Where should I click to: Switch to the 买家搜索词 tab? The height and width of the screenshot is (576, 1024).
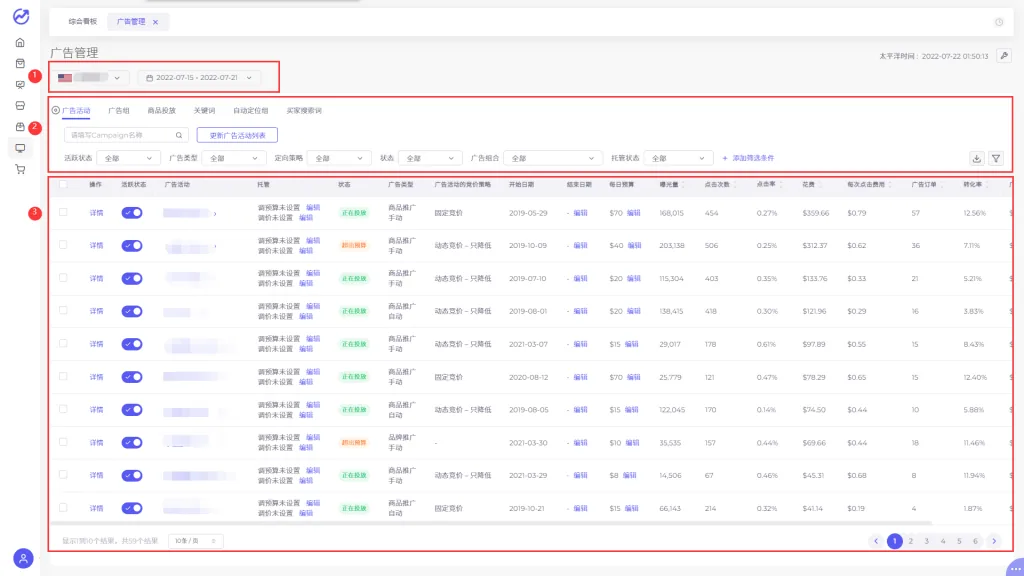[x=304, y=111]
